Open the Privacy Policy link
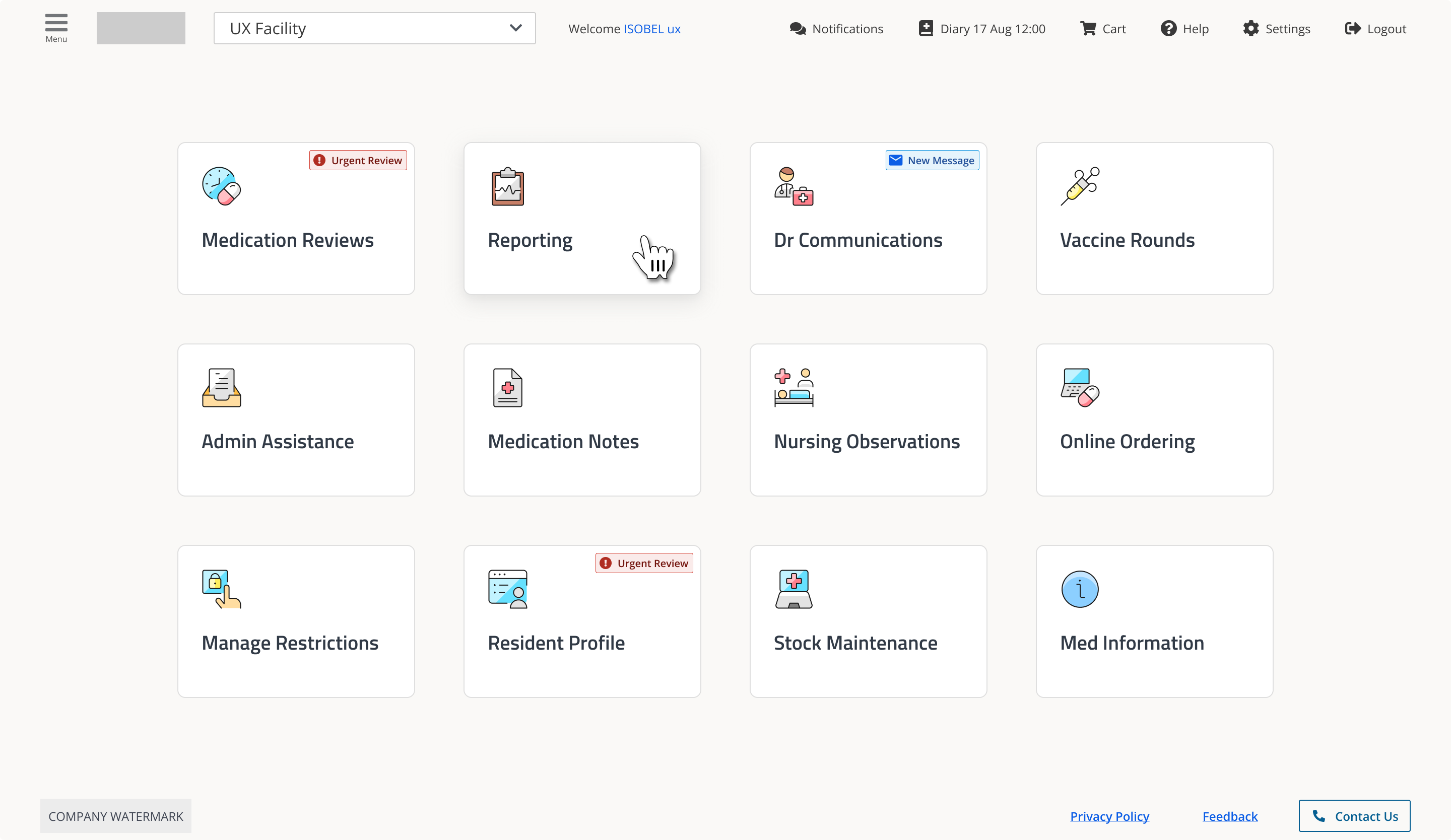 click(1109, 816)
